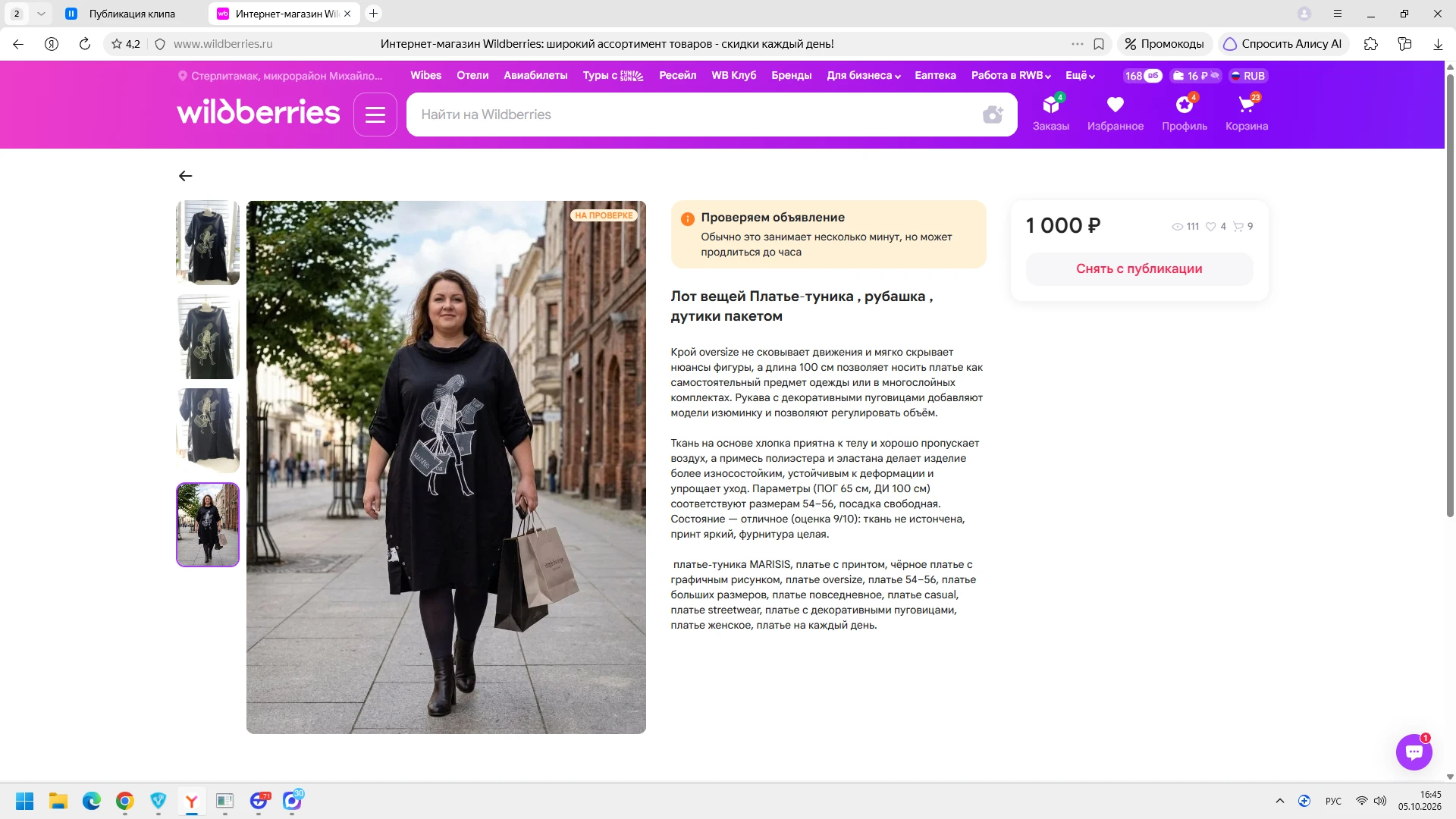Open downloads arrow icon in browser
The image size is (1456, 819).
coord(1438,44)
